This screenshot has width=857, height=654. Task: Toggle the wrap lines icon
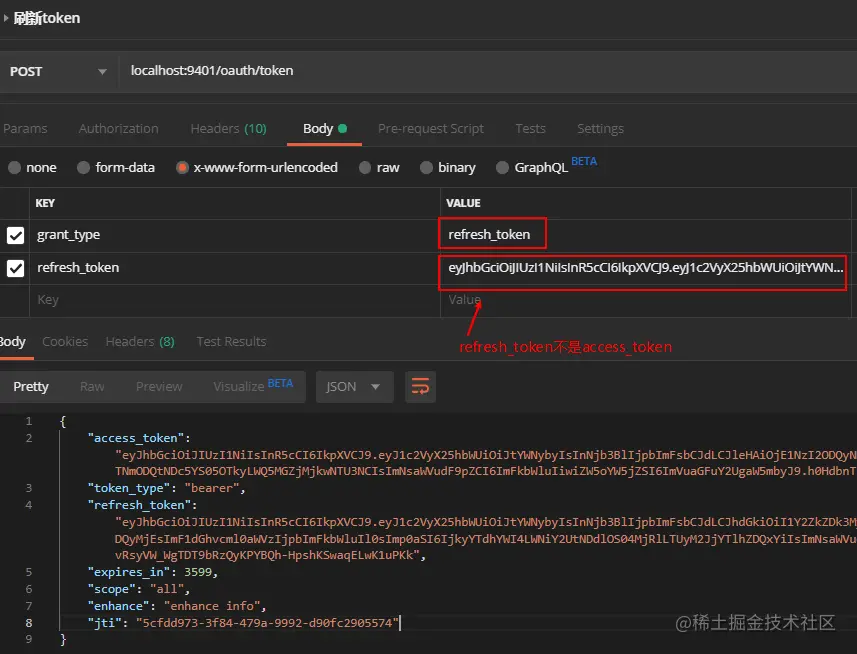(420, 387)
